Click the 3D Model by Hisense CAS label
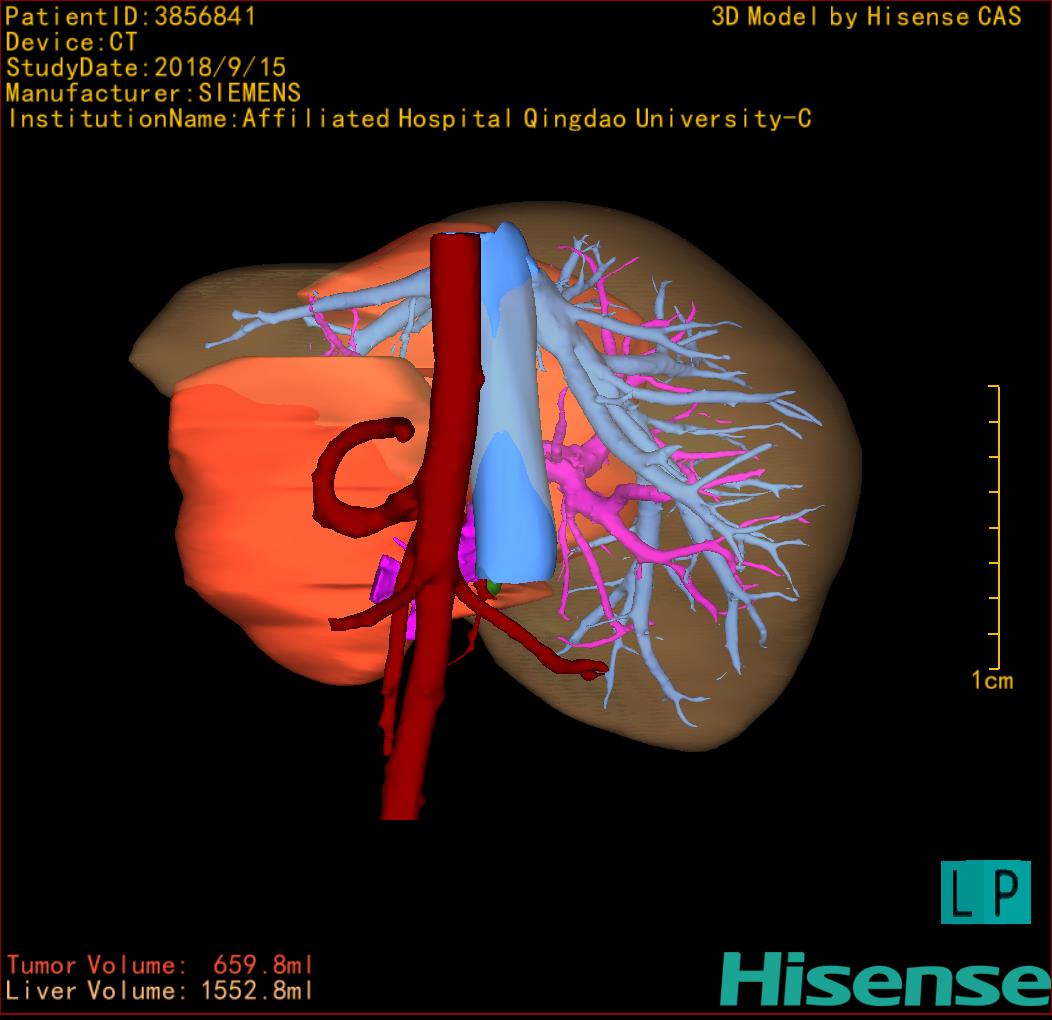Viewport: 1052px width, 1020px height. [x=866, y=16]
